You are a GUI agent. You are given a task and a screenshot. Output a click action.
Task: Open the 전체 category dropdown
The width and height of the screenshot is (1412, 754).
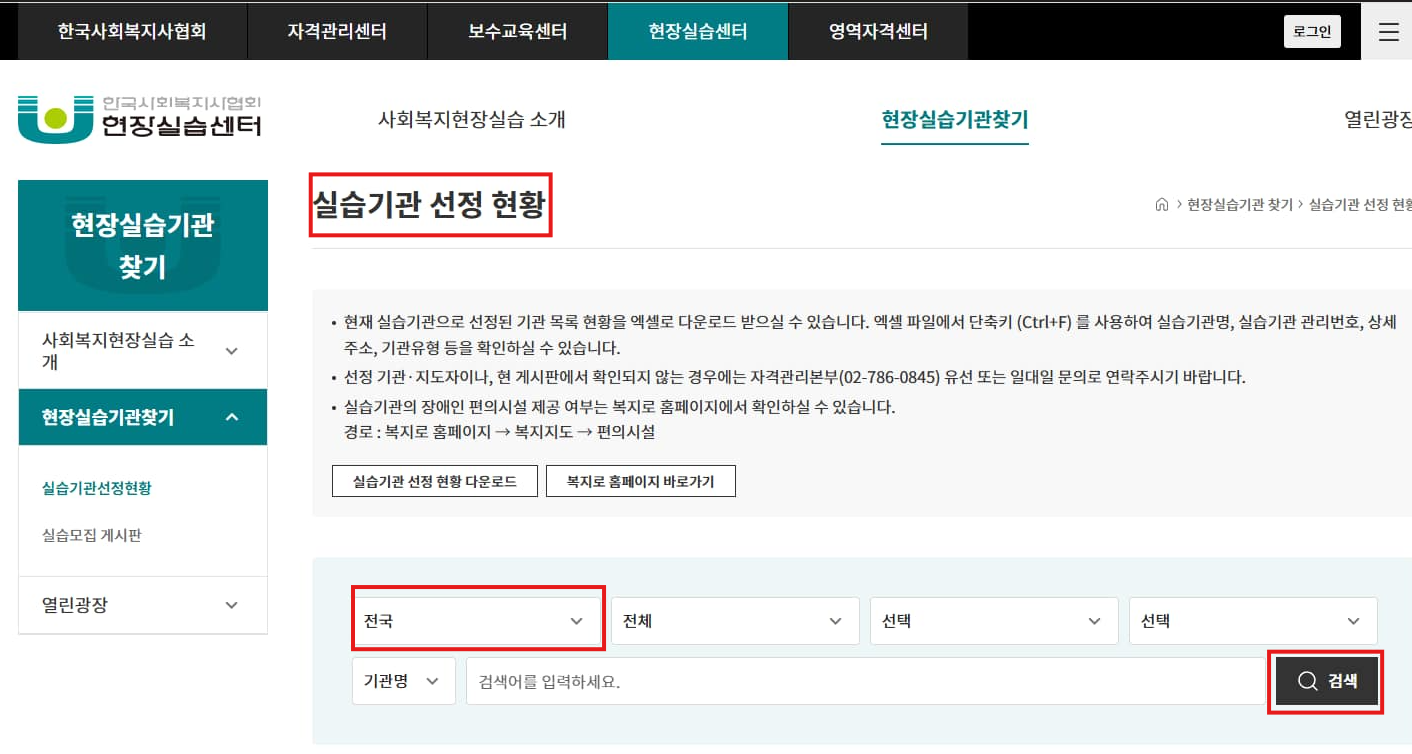point(735,620)
